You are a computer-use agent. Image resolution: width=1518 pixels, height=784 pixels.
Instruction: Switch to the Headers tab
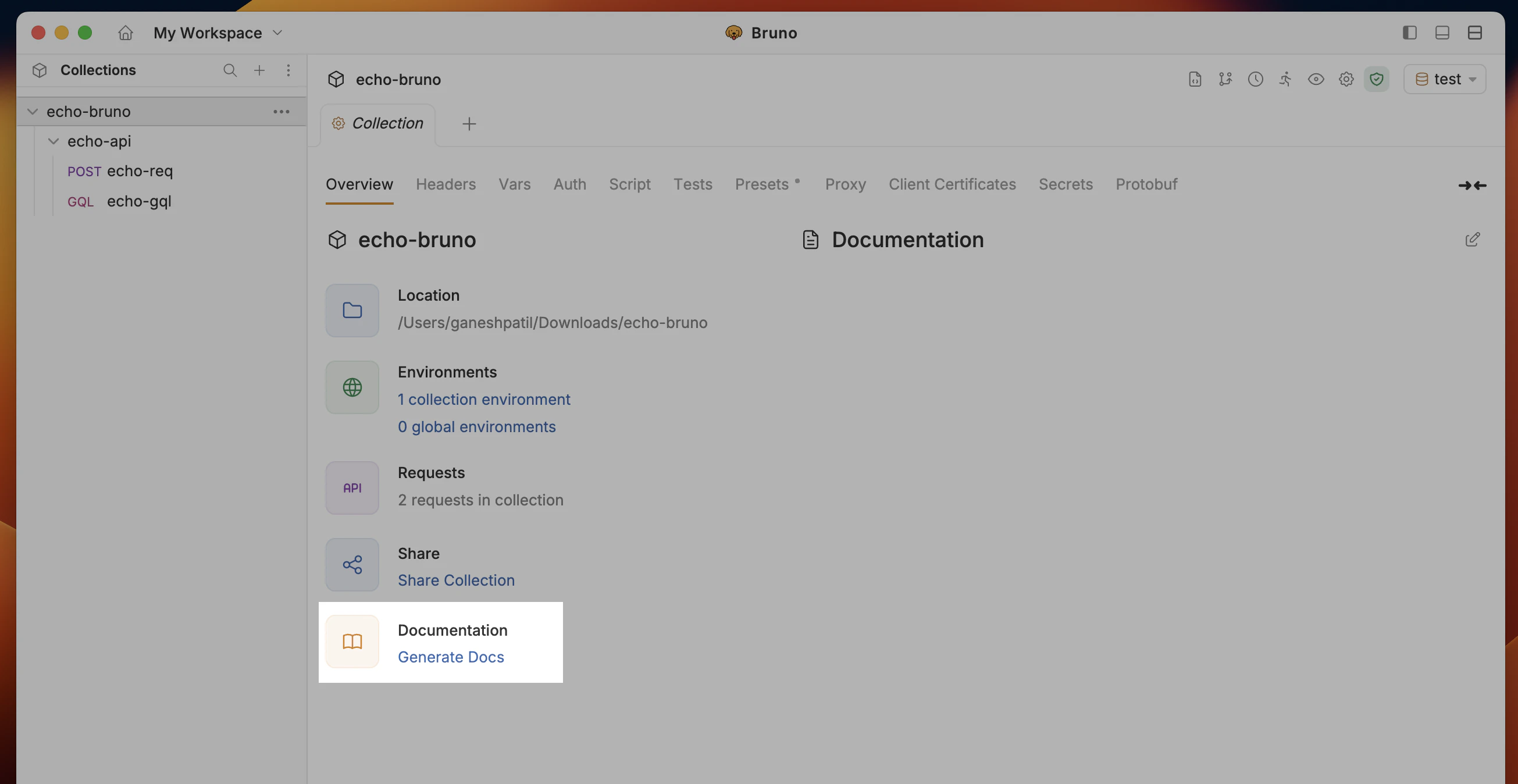[446, 184]
